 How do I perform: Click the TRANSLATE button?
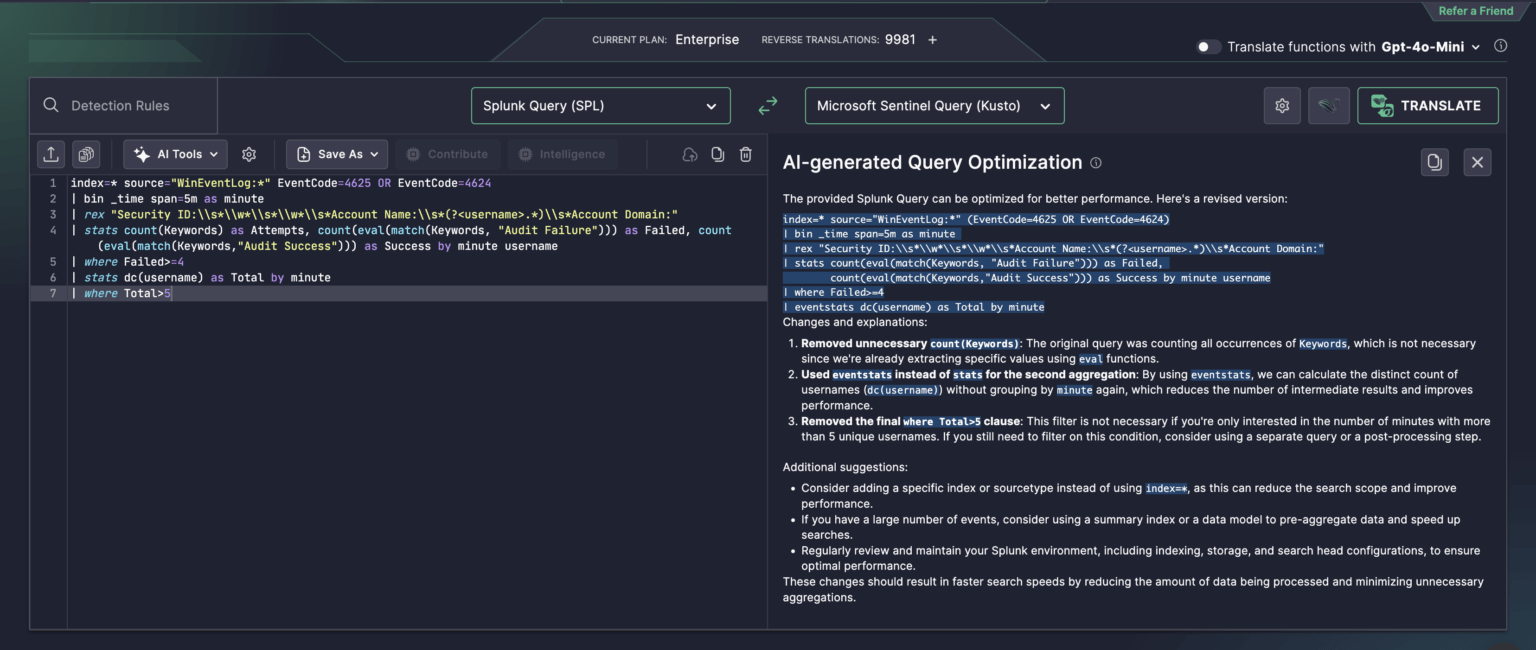1427,105
